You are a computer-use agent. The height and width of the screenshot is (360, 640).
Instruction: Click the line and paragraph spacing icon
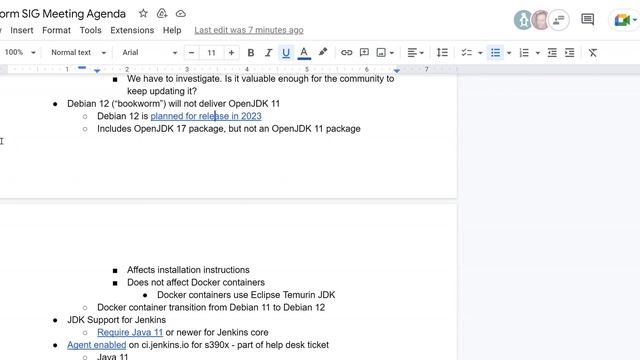pos(442,52)
